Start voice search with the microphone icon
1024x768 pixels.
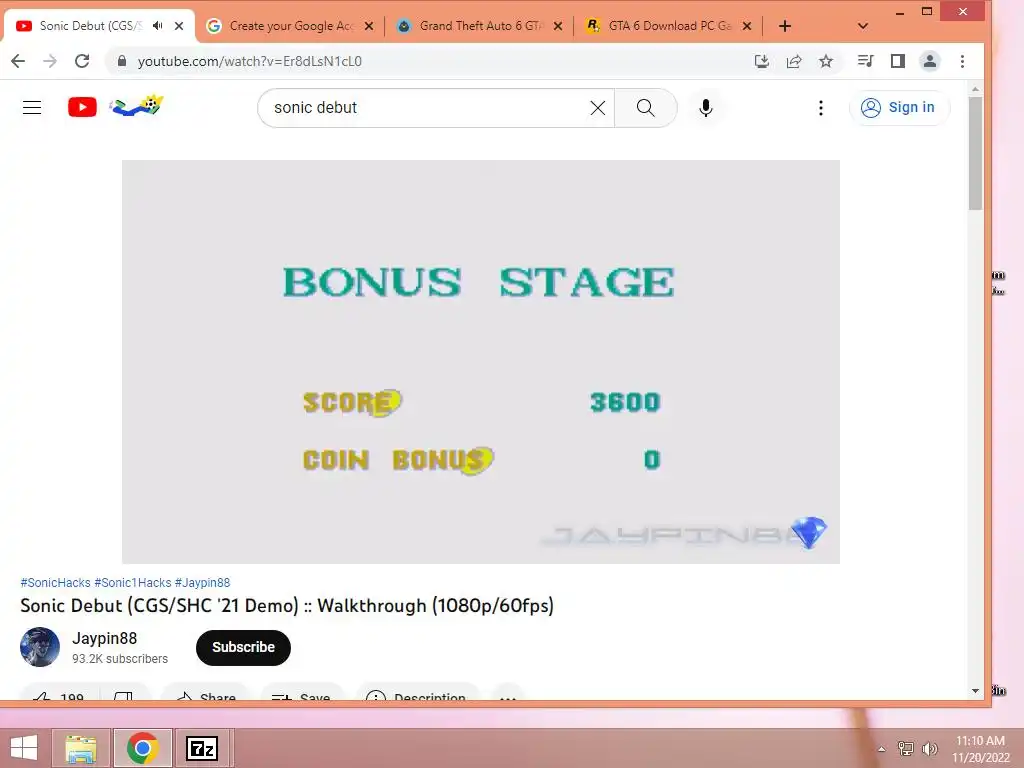click(x=705, y=108)
